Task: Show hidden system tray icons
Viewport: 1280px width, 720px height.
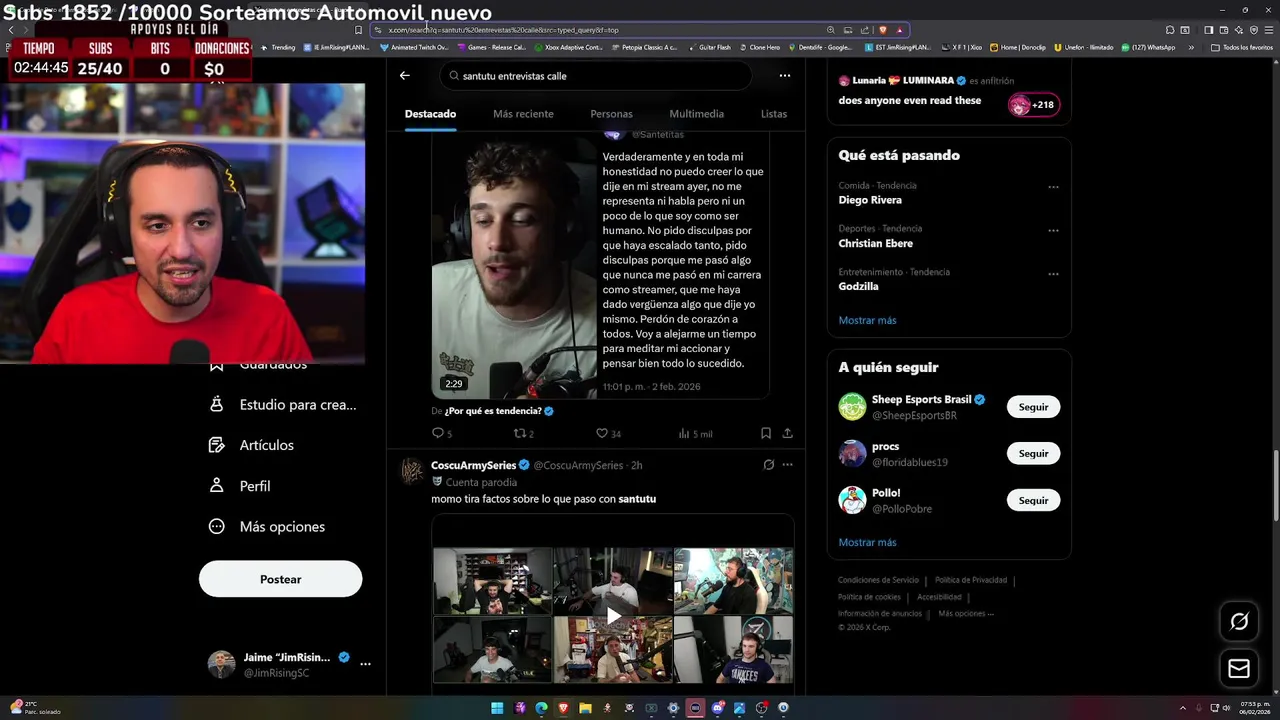Action: point(1183,708)
